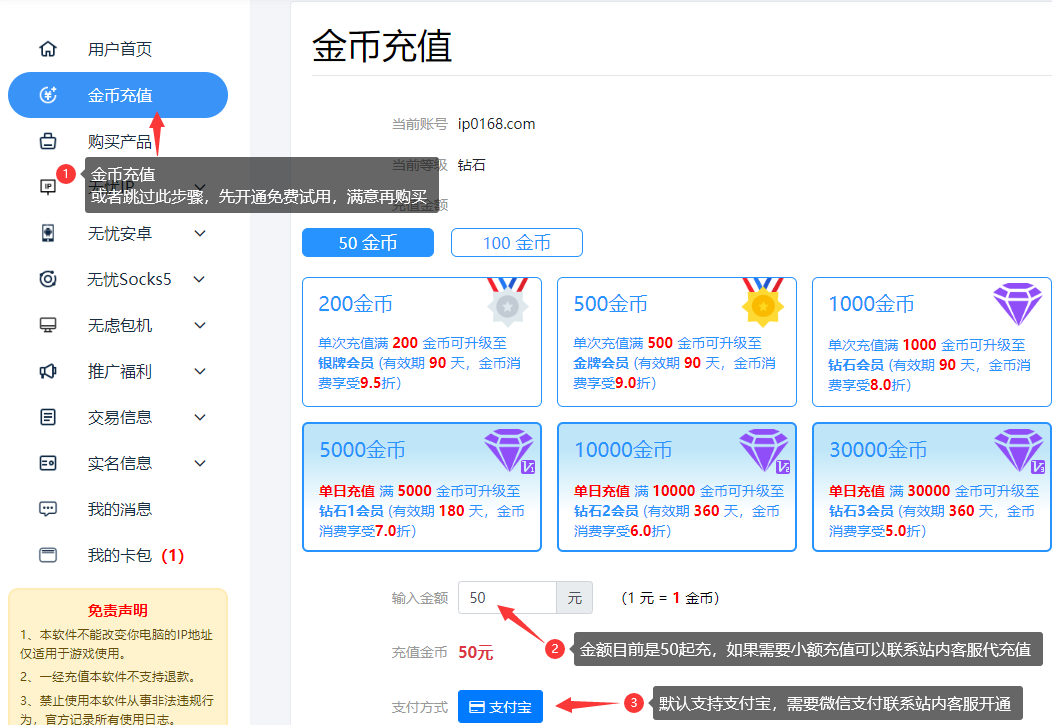The image size is (1052, 725).
Task: Switch to the 100 金币 option
Action: coord(516,242)
